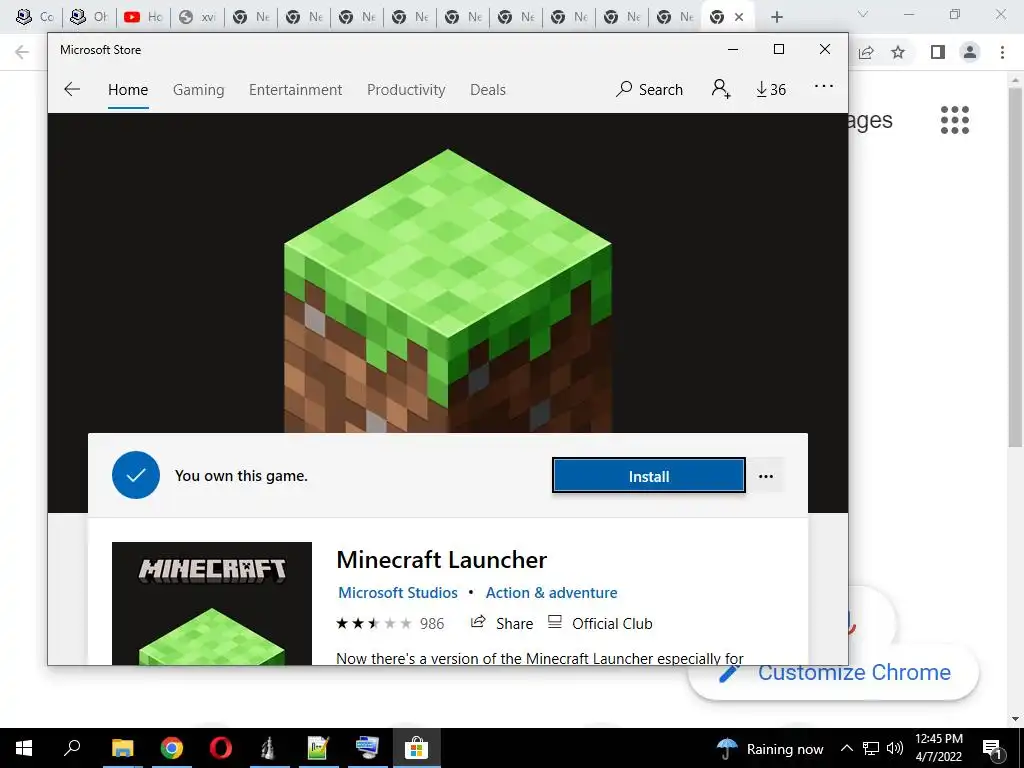The width and height of the screenshot is (1024, 768).
Task: Open File Explorer from taskbar
Action: tap(122, 748)
